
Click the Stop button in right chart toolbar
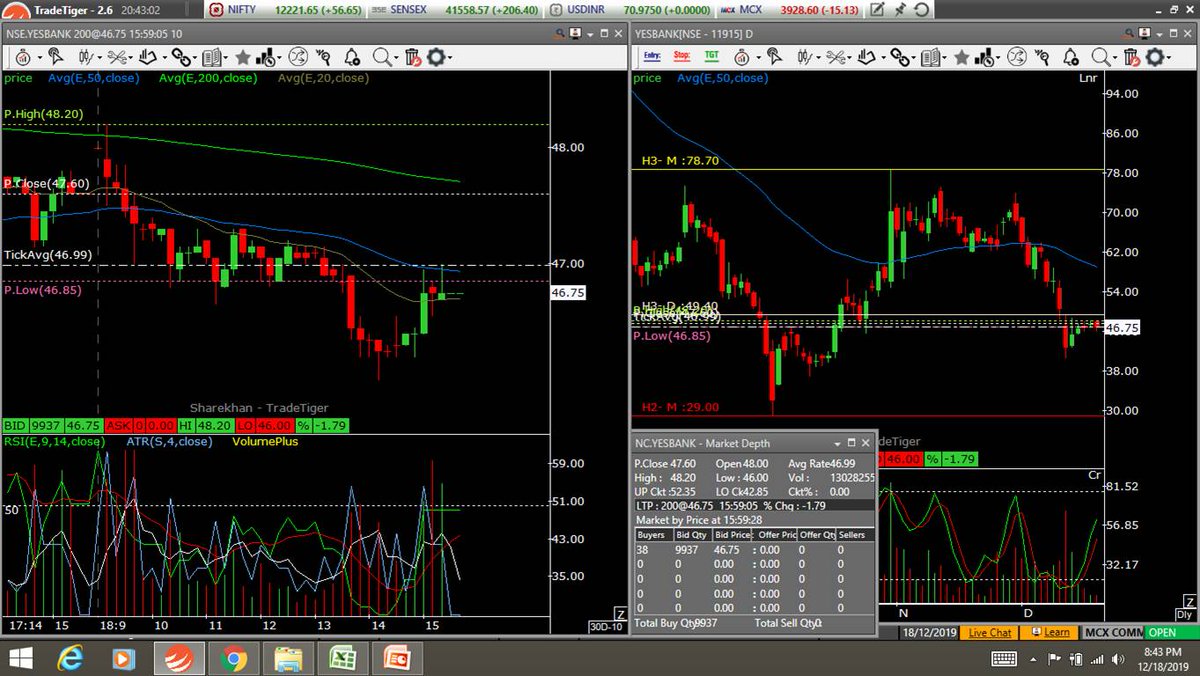[682, 56]
